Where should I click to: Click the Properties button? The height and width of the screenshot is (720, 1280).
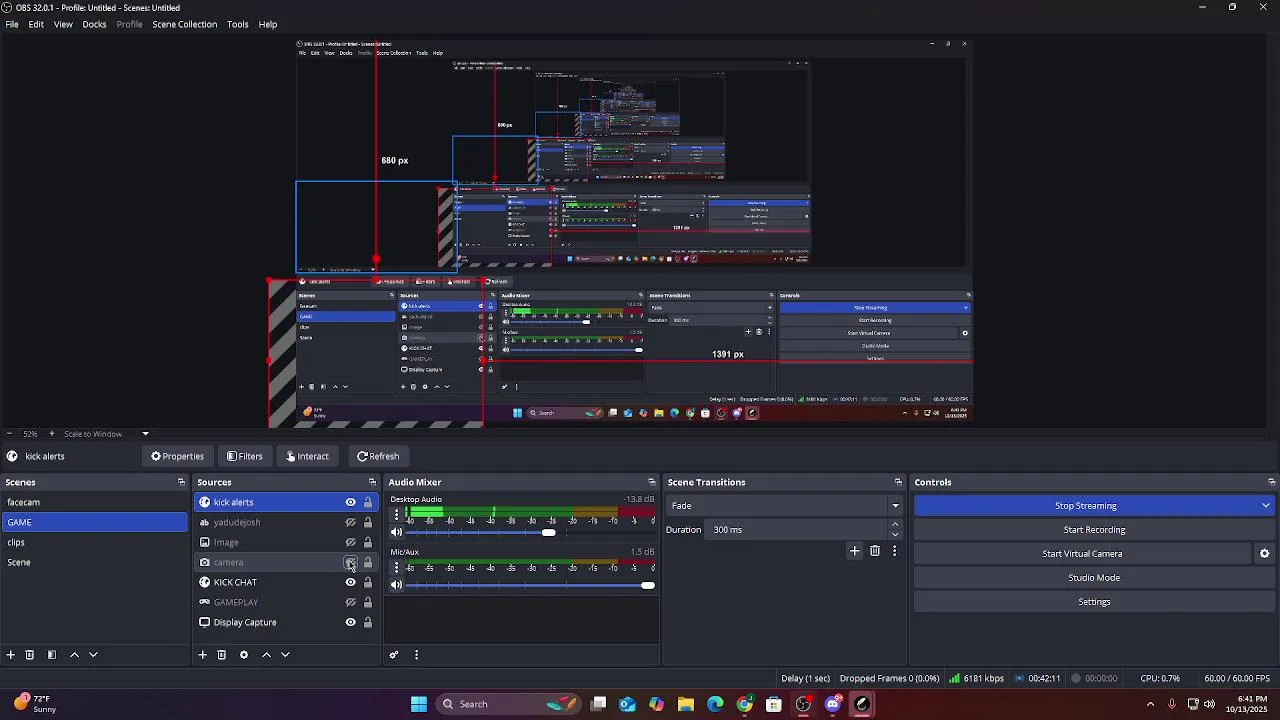[x=177, y=456]
